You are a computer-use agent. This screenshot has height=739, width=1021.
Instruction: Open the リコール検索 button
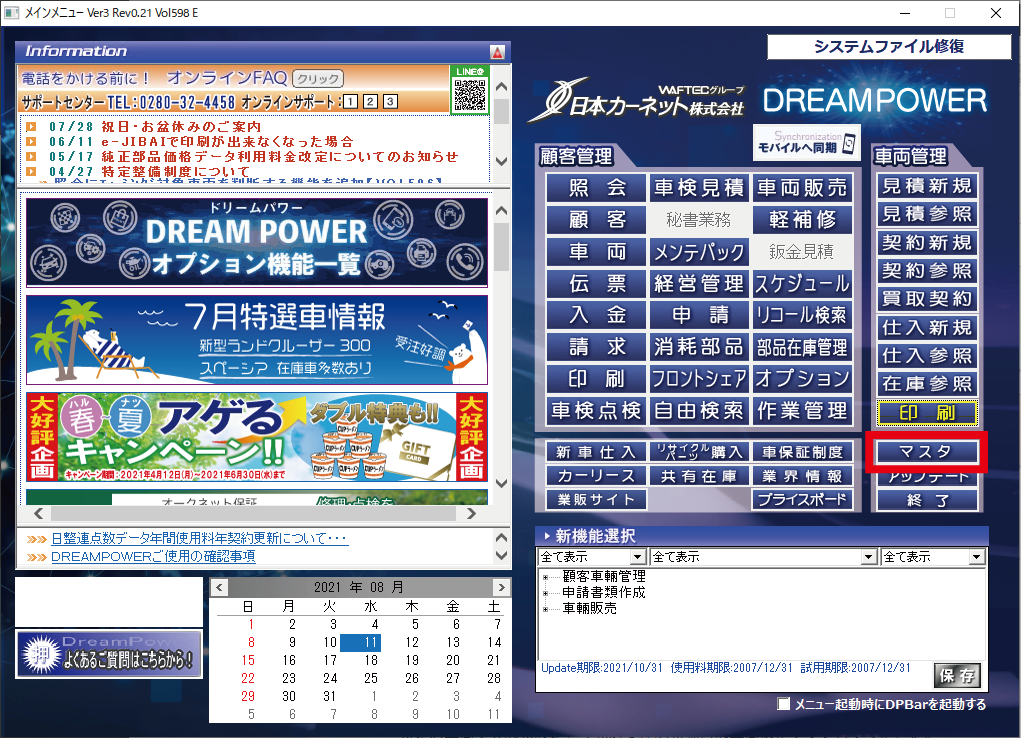coord(802,315)
